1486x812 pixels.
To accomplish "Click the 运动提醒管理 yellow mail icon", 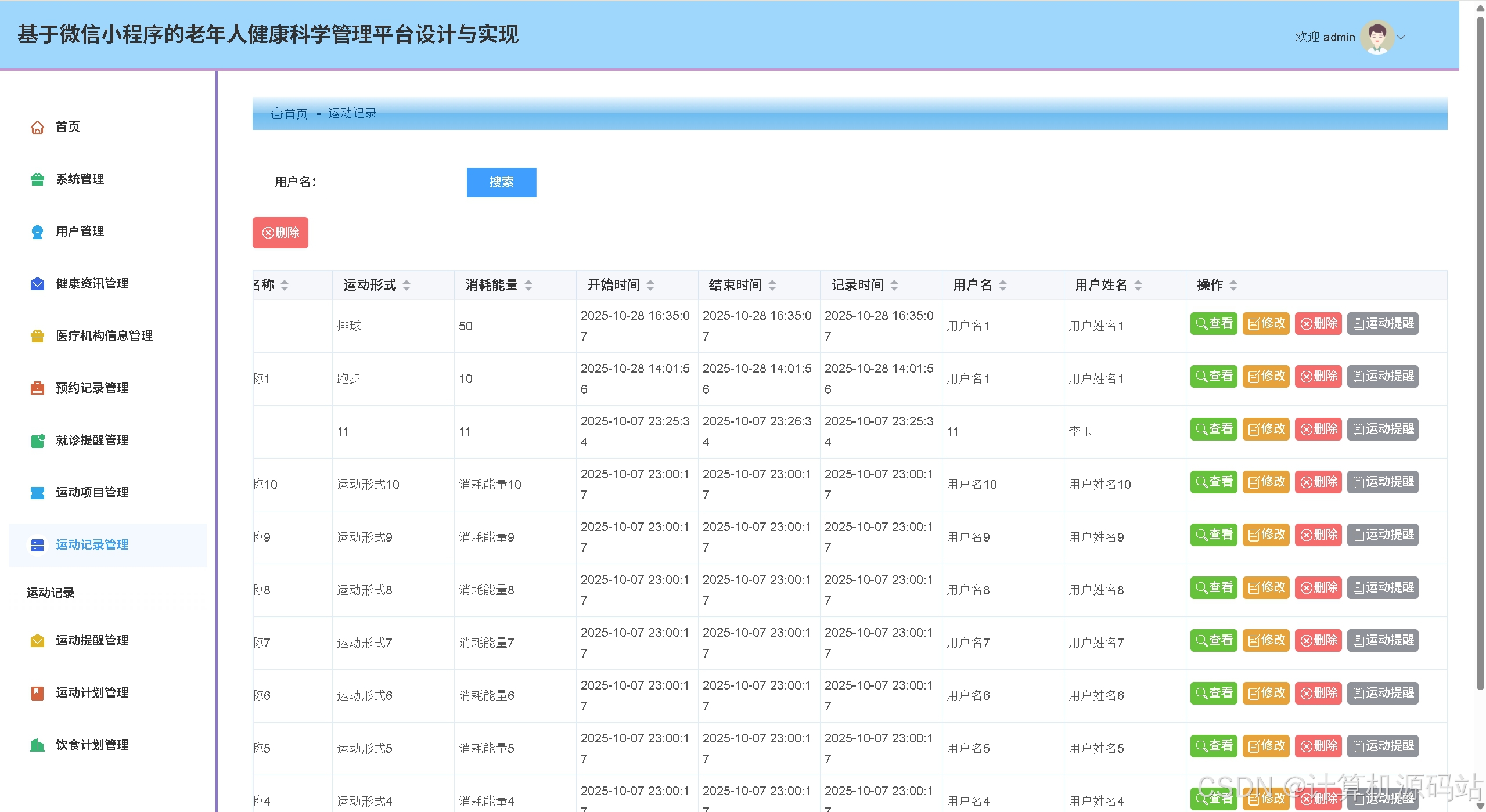I will (37, 641).
